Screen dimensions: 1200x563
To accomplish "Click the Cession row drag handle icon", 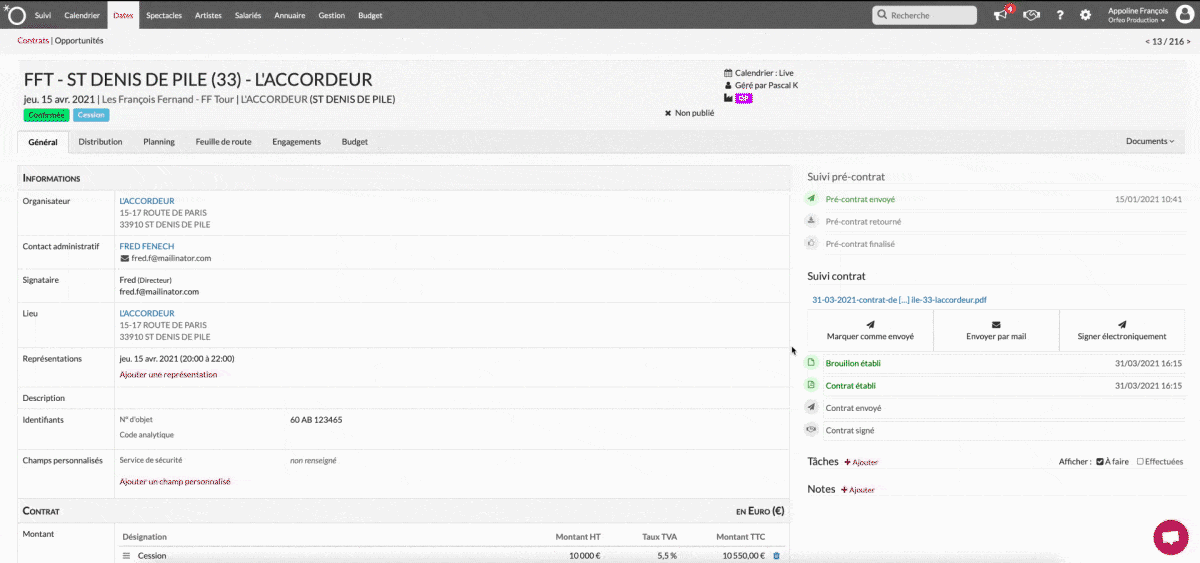I will coord(127,556).
